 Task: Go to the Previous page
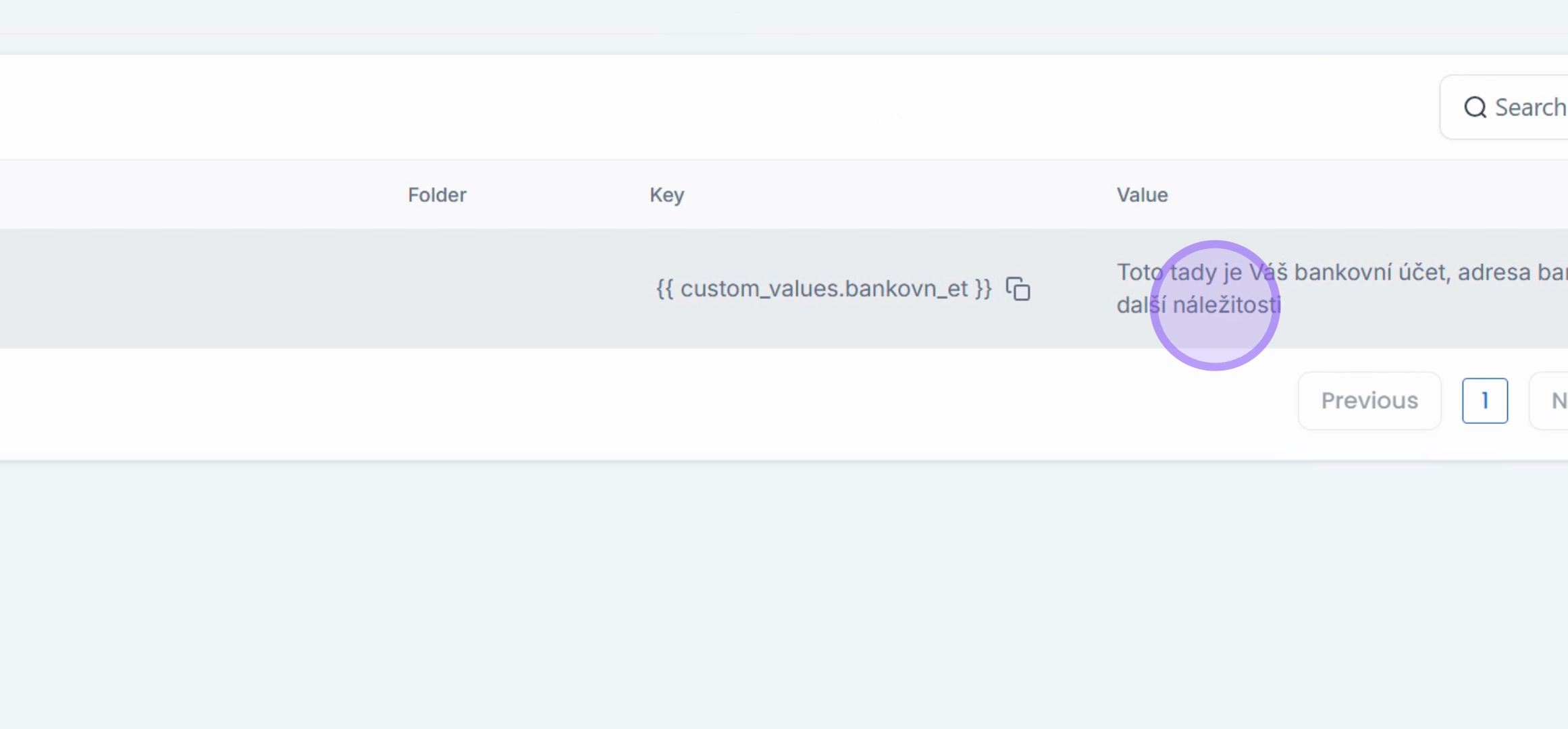1369,400
